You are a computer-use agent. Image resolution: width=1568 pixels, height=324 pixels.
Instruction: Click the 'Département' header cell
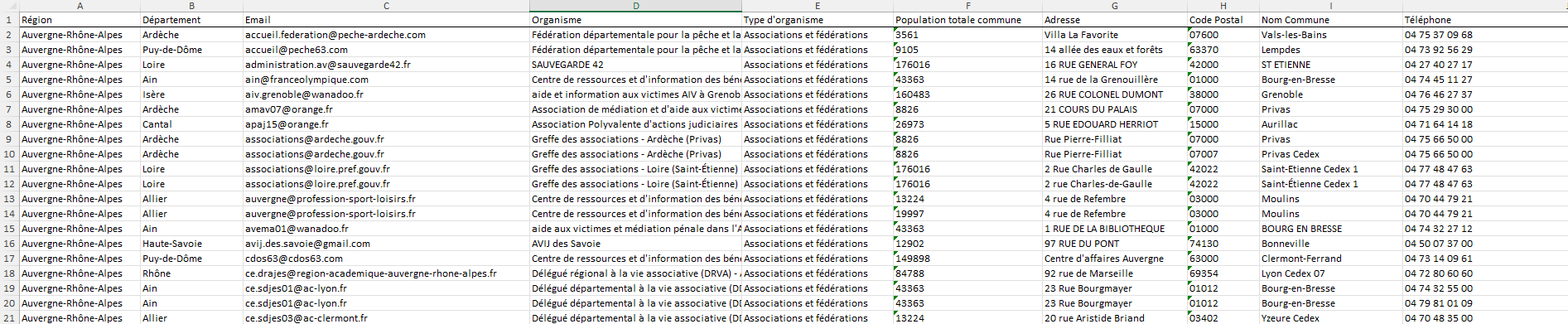coord(191,20)
